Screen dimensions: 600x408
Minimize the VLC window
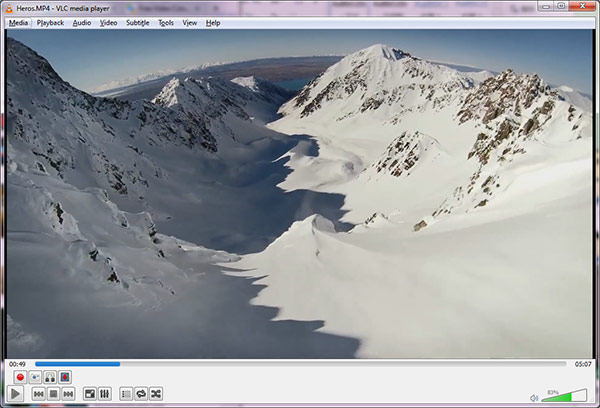pyautogui.click(x=546, y=6)
